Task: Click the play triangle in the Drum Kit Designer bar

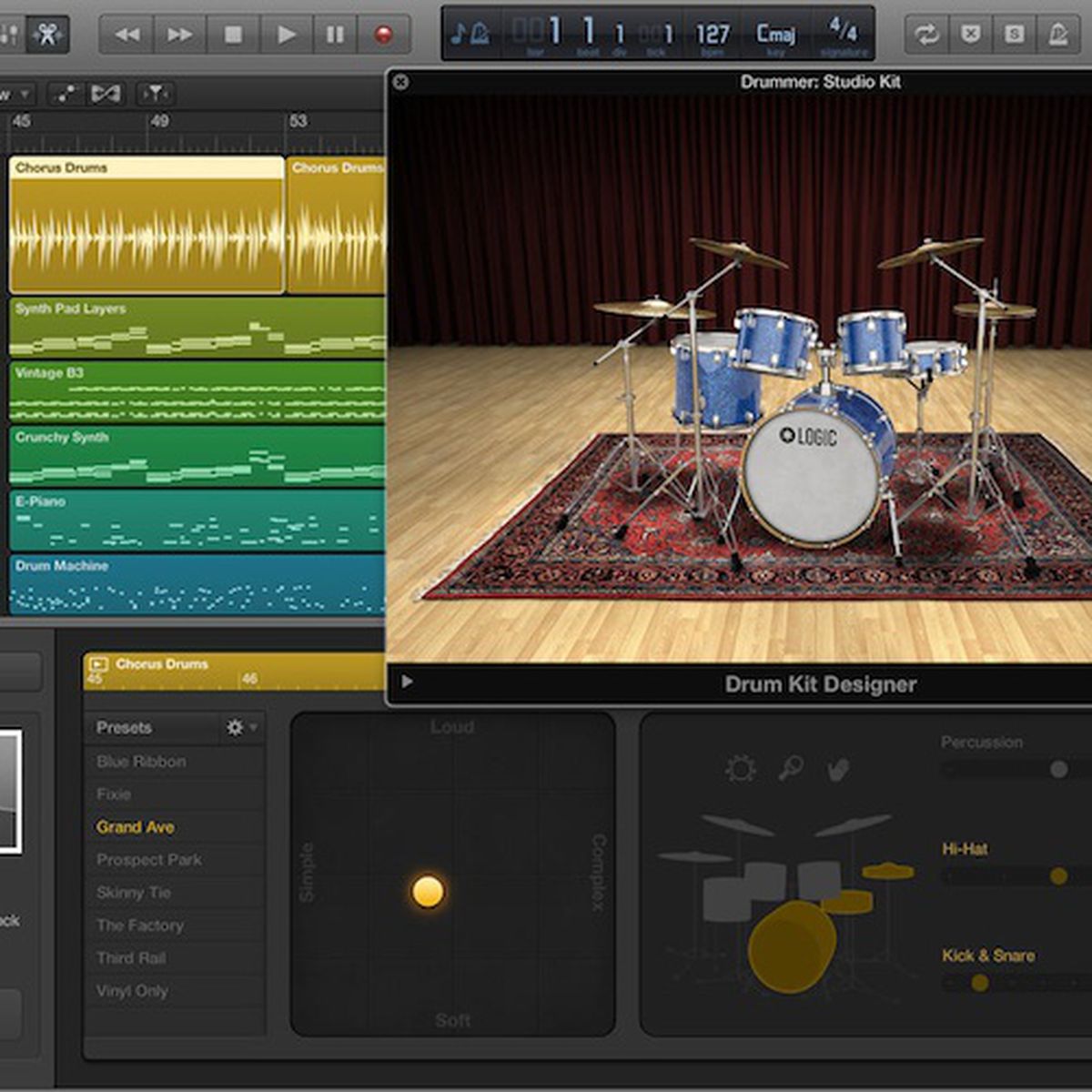Action: point(407,682)
